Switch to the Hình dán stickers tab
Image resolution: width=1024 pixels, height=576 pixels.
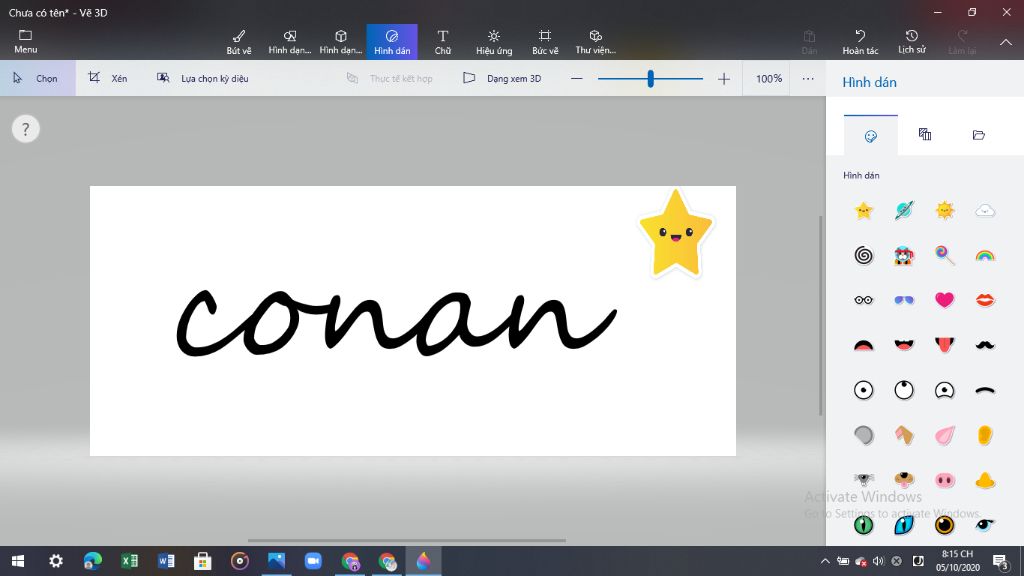click(392, 42)
